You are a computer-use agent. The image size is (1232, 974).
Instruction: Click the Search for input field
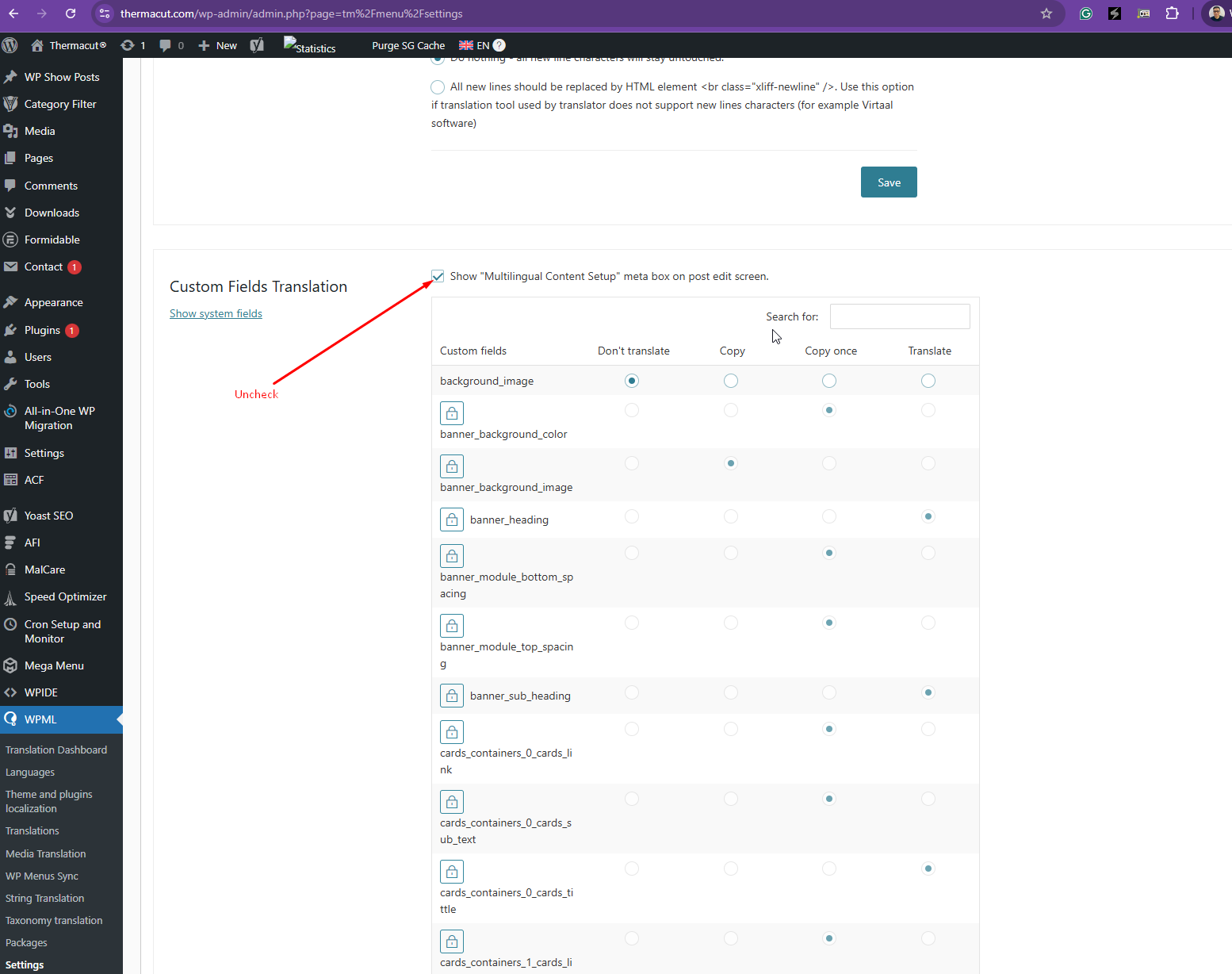pos(900,316)
